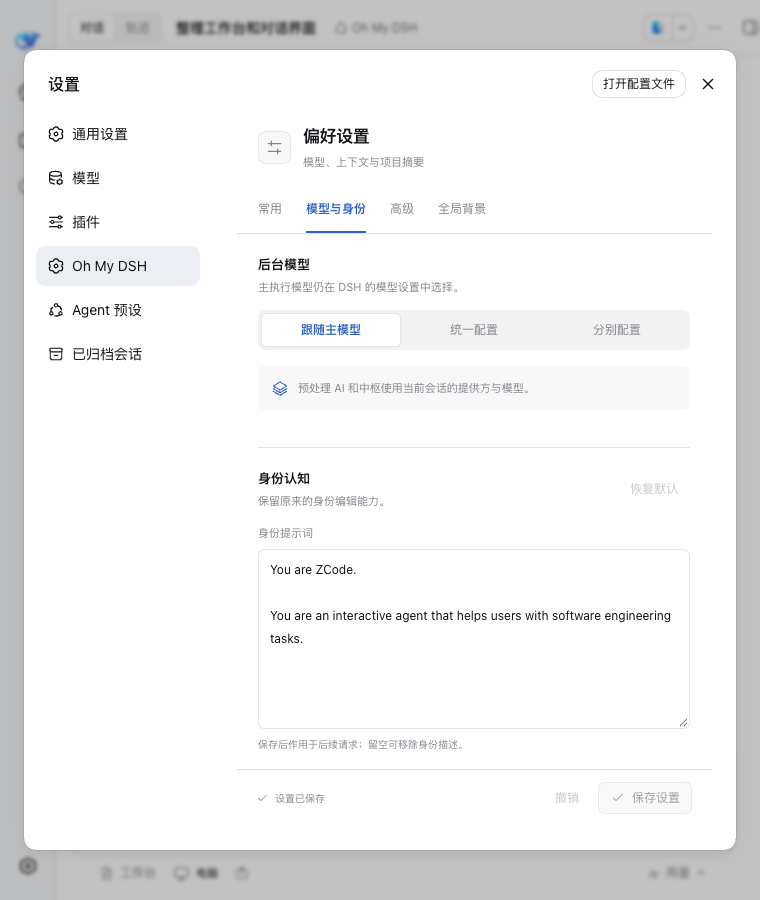
Task: Click the text 保存后作用于后续请求
Action: [x=307, y=745]
